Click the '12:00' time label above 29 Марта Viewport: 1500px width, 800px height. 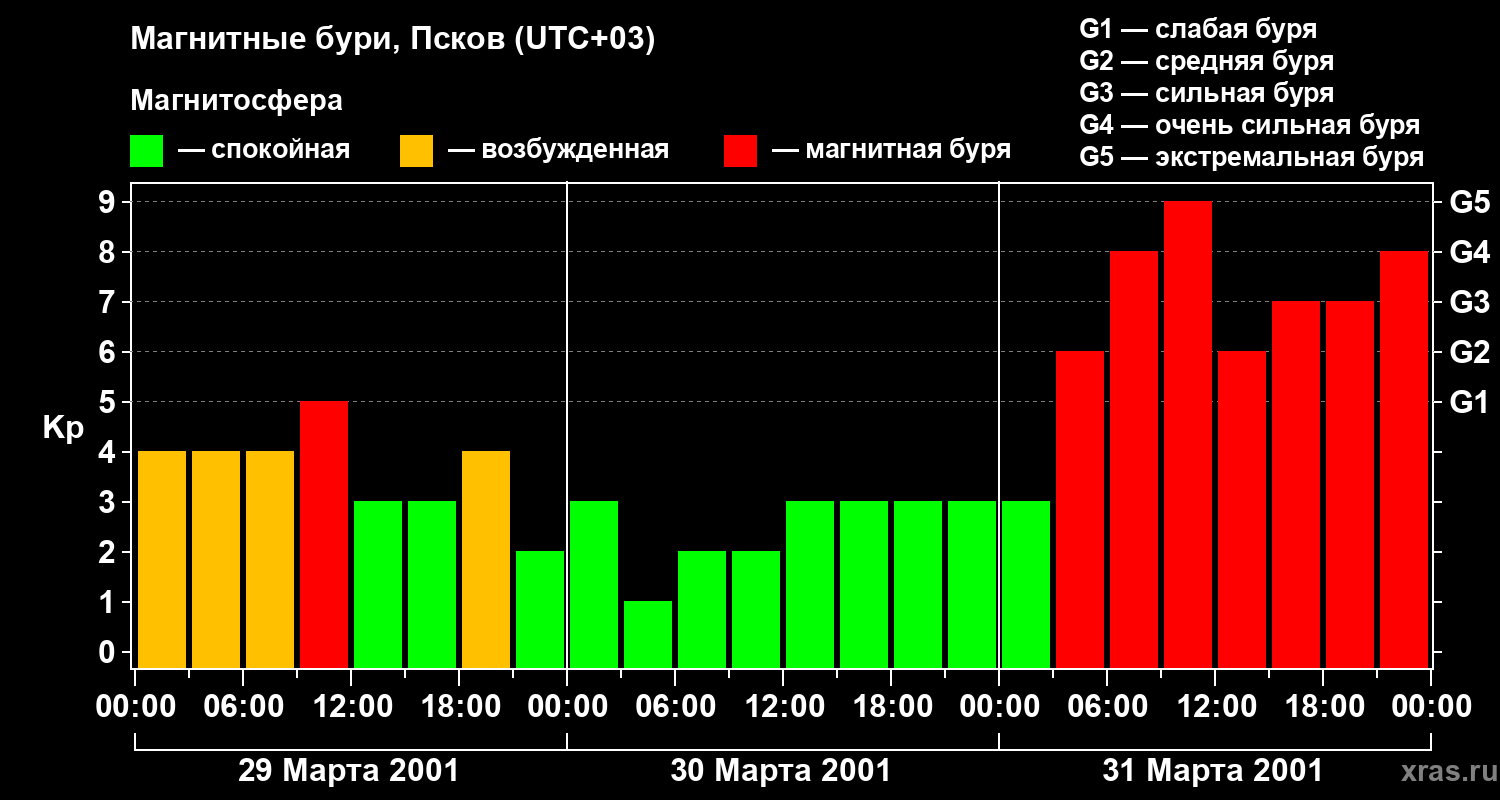pos(352,707)
